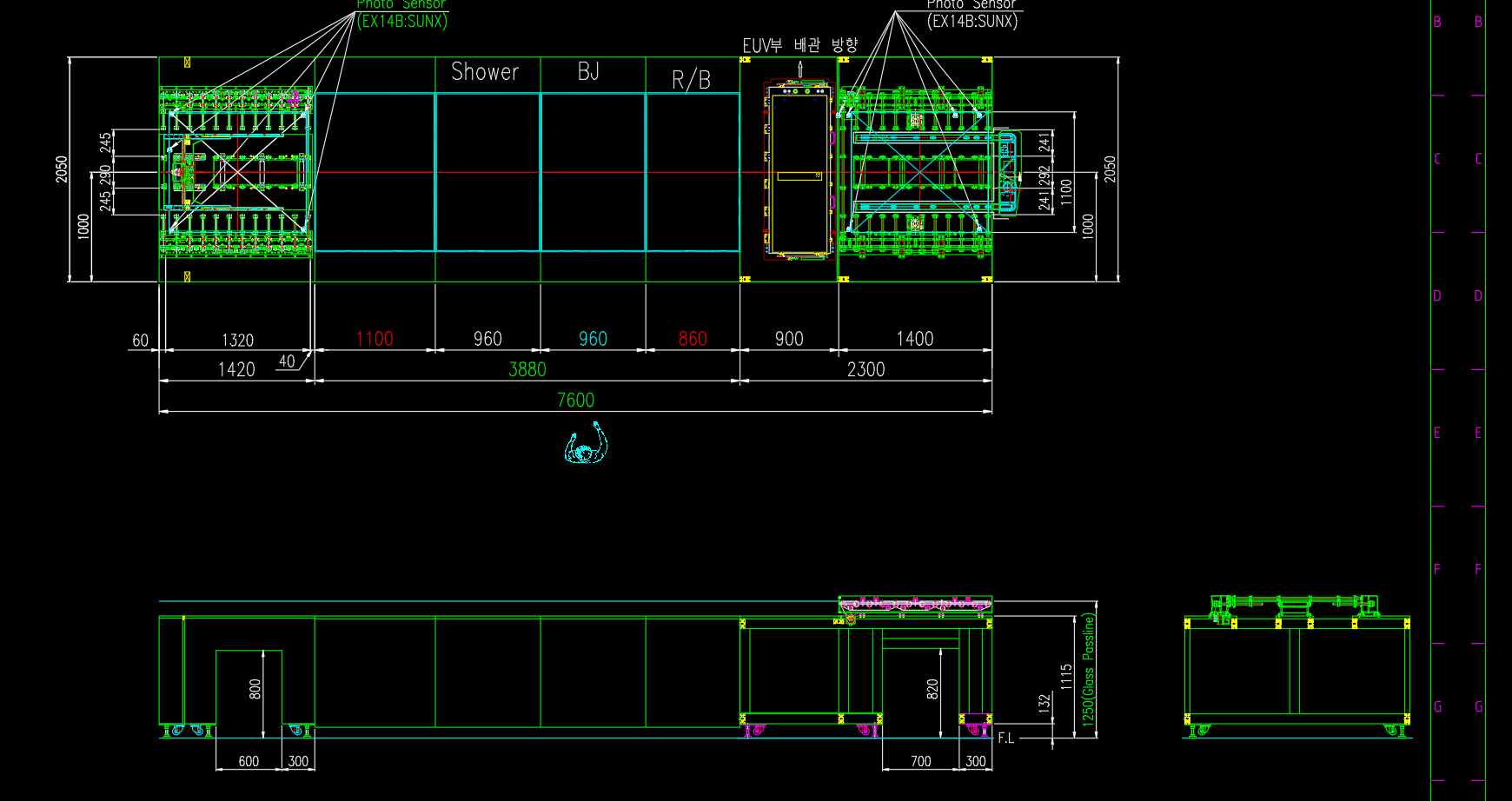The image size is (1512, 801).
Task: Select the red "860" dimension text
Action: click(693, 339)
